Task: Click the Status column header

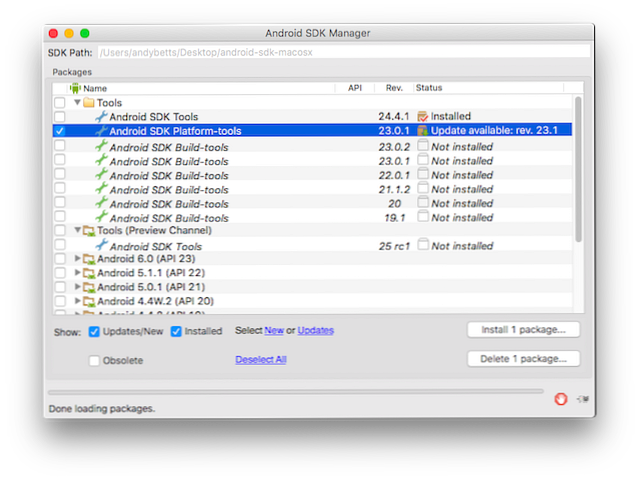Action: 429,88
